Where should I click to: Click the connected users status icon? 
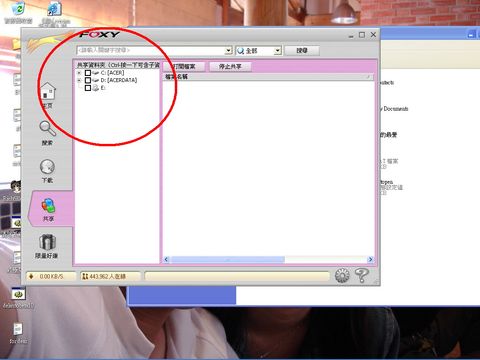pyautogui.click(x=85, y=276)
